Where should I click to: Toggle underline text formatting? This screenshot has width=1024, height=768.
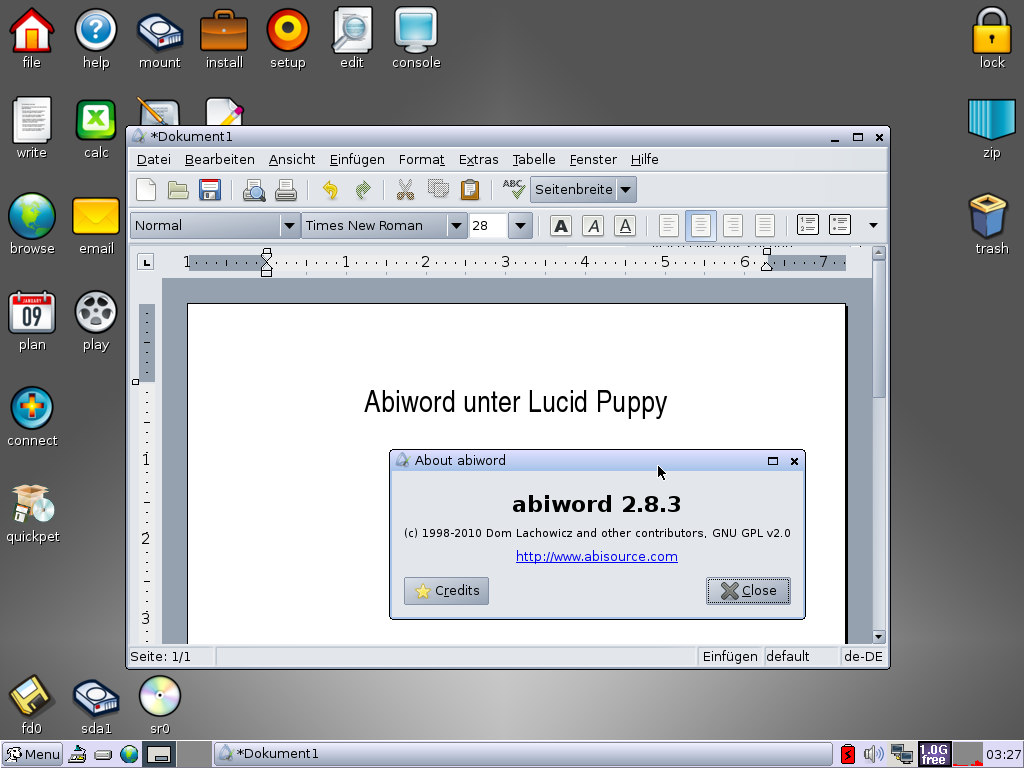point(625,226)
